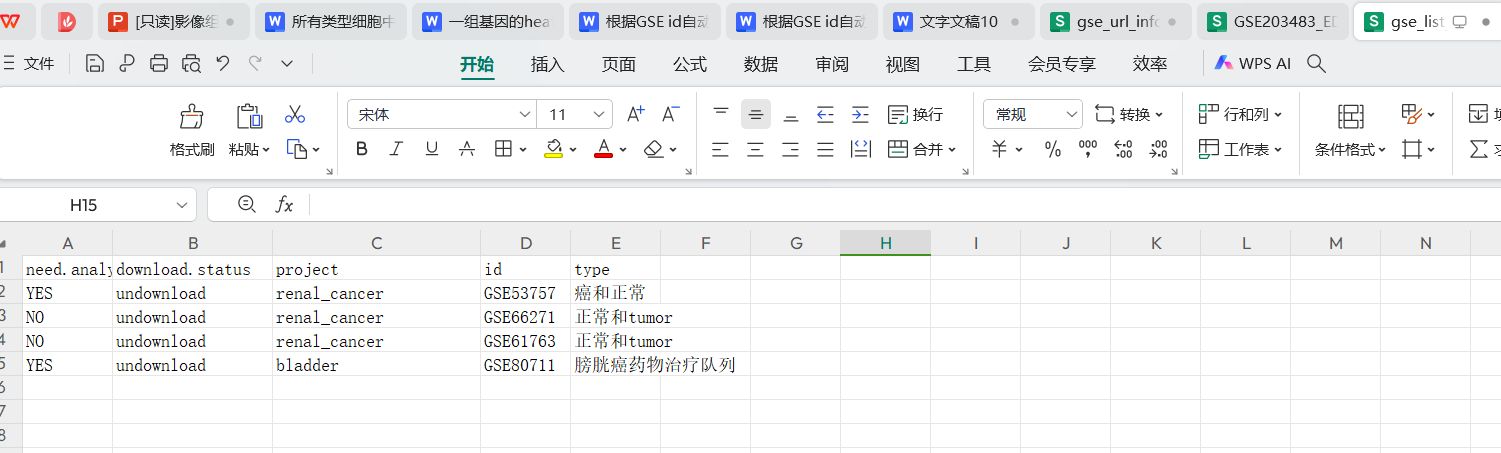Image resolution: width=1501 pixels, height=453 pixels.
Task: Switch to the 数据 (Data) tab
Action: 760,64
